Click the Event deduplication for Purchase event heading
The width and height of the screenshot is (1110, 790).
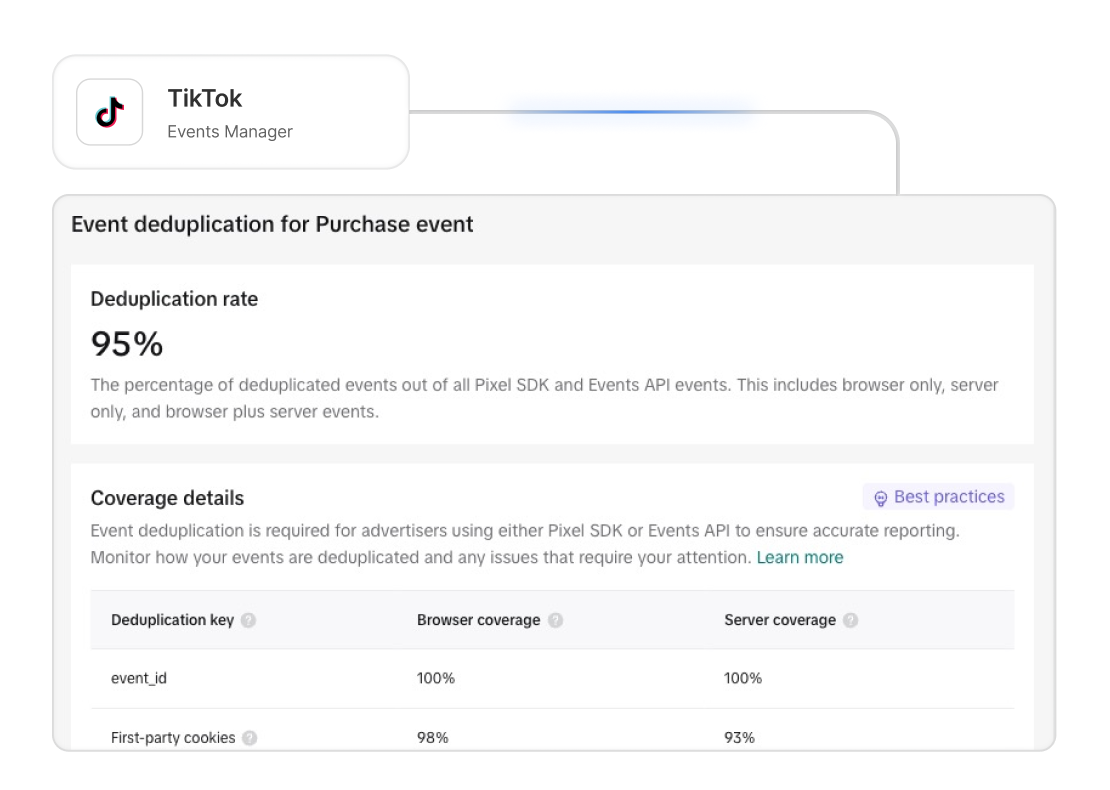coord(272,224)
